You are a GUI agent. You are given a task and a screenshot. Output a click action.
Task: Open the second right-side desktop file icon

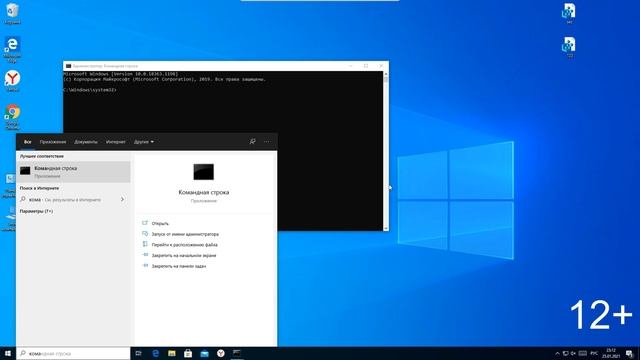click(x=569, y=47)
